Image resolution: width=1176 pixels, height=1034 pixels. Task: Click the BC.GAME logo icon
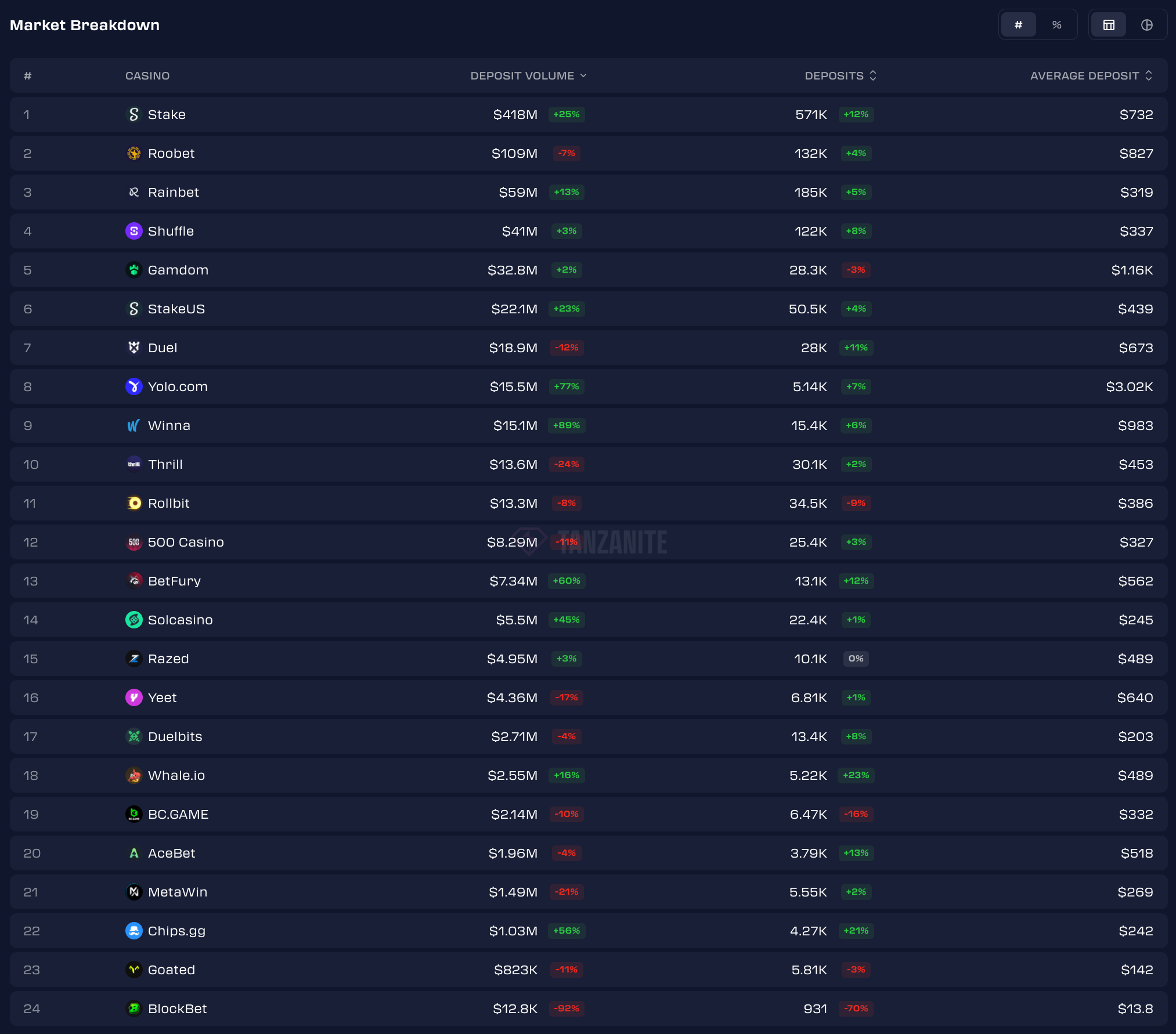pyautogui.click(x=134, y=814)
